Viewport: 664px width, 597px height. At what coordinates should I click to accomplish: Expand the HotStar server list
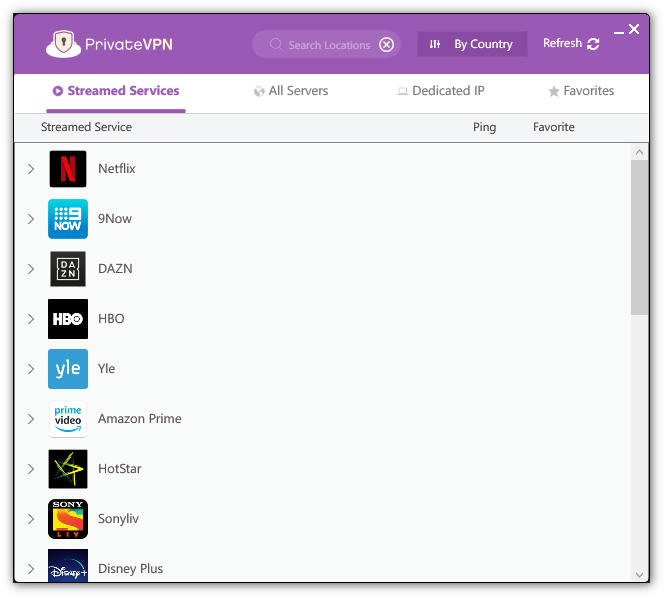31,469
